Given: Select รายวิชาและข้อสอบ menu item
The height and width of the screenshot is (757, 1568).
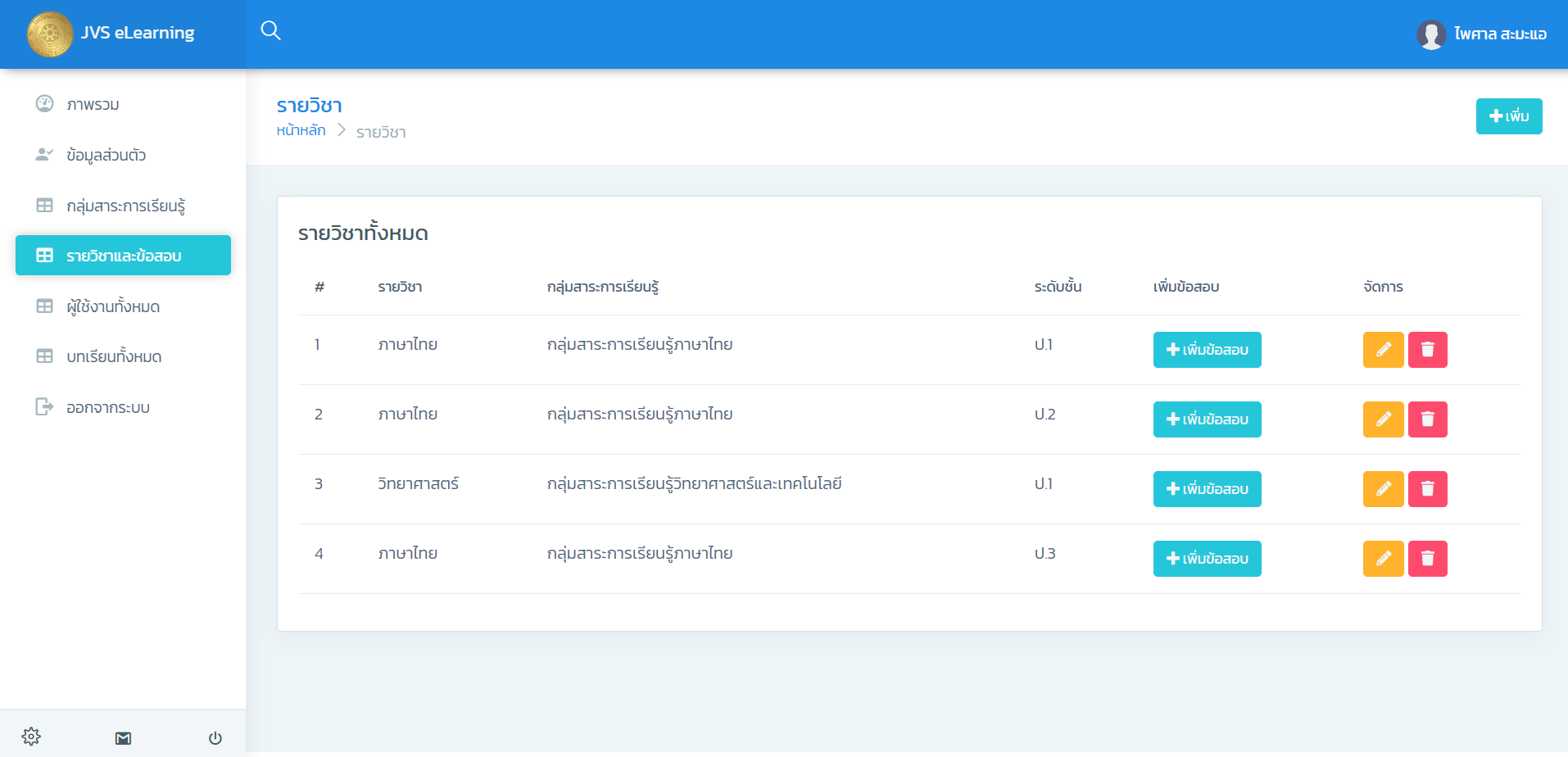Looking at the screenshot, I should (x=123, y=256).
